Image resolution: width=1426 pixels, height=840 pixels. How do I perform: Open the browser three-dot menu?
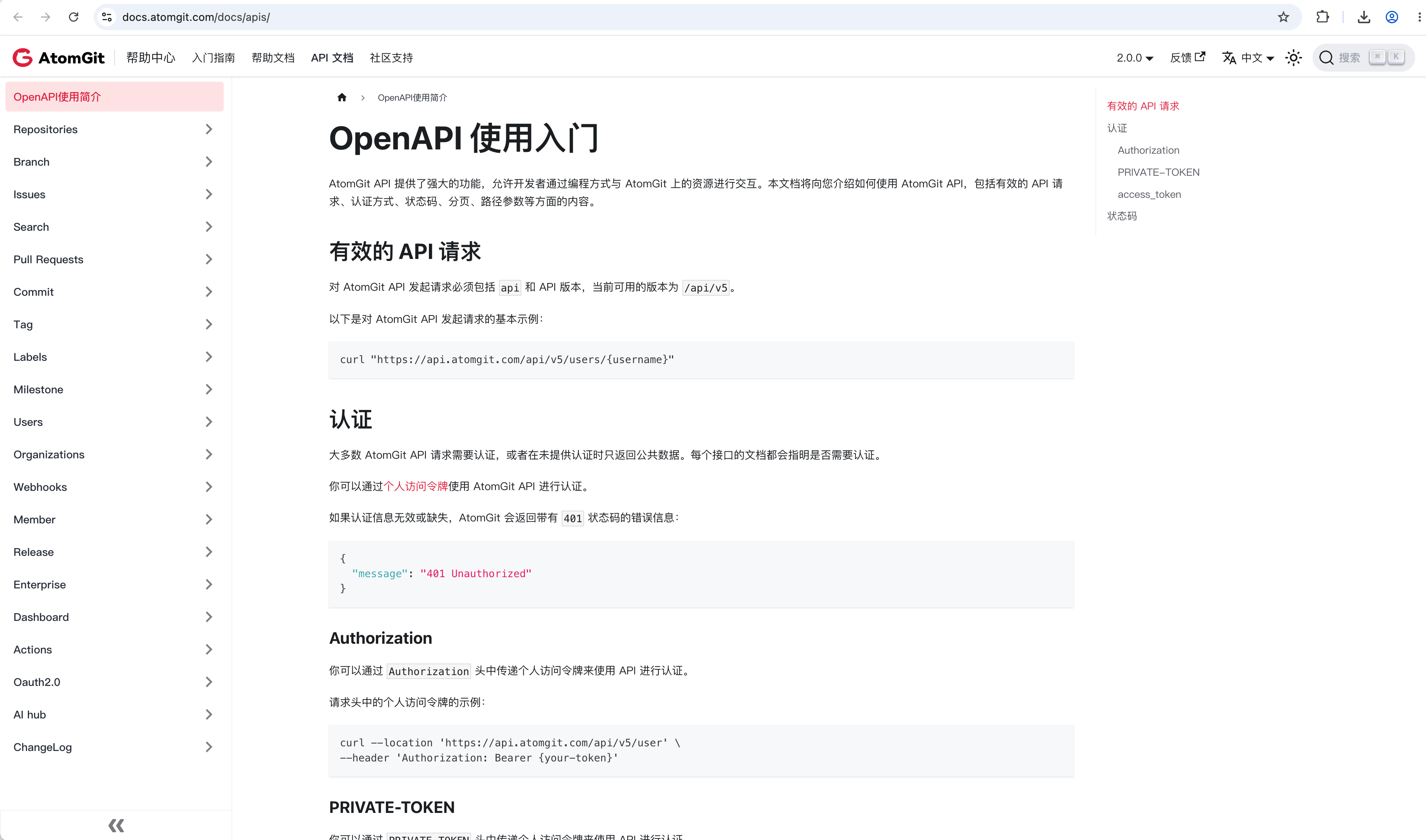pos(1419,17)
